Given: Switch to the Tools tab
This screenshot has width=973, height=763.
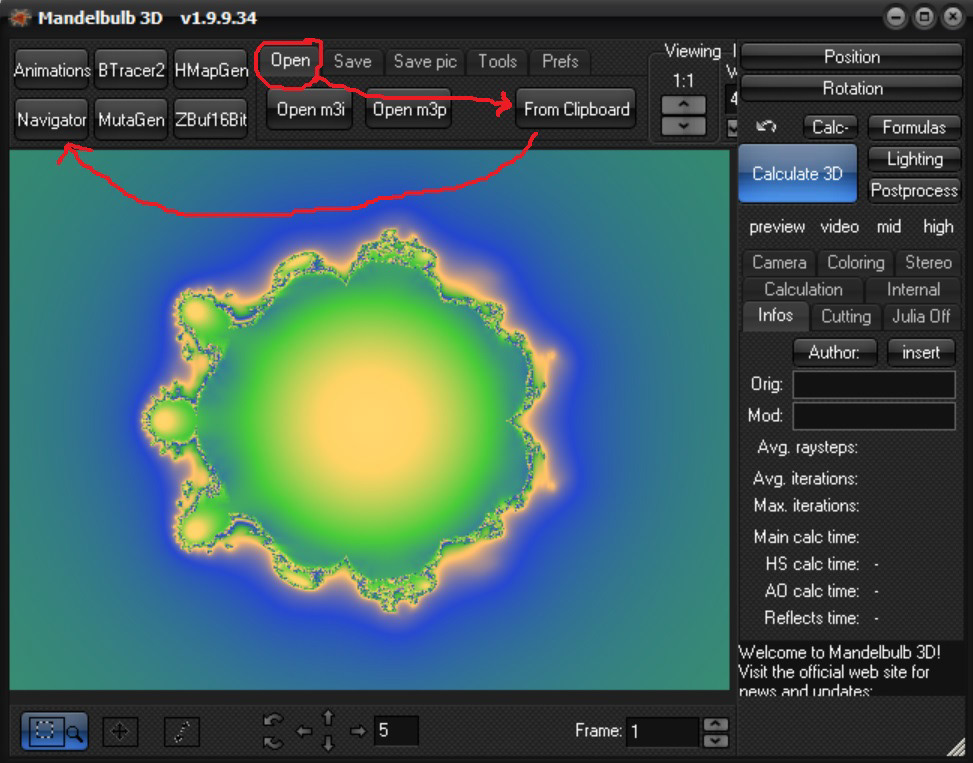Looking at the screenshot, I should 497,61.
